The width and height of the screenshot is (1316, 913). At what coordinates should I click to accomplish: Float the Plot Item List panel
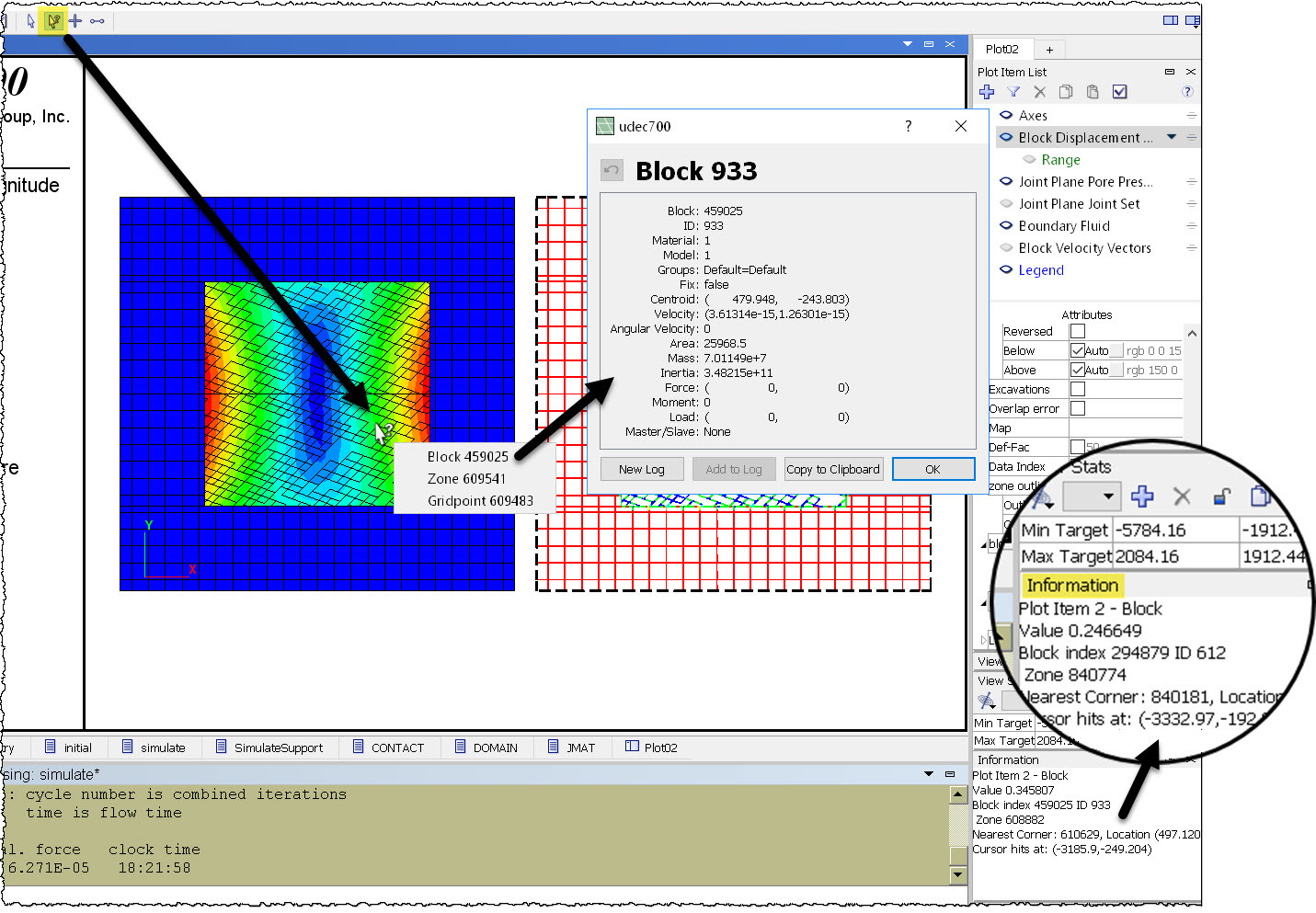click(x=1170, y=72)
